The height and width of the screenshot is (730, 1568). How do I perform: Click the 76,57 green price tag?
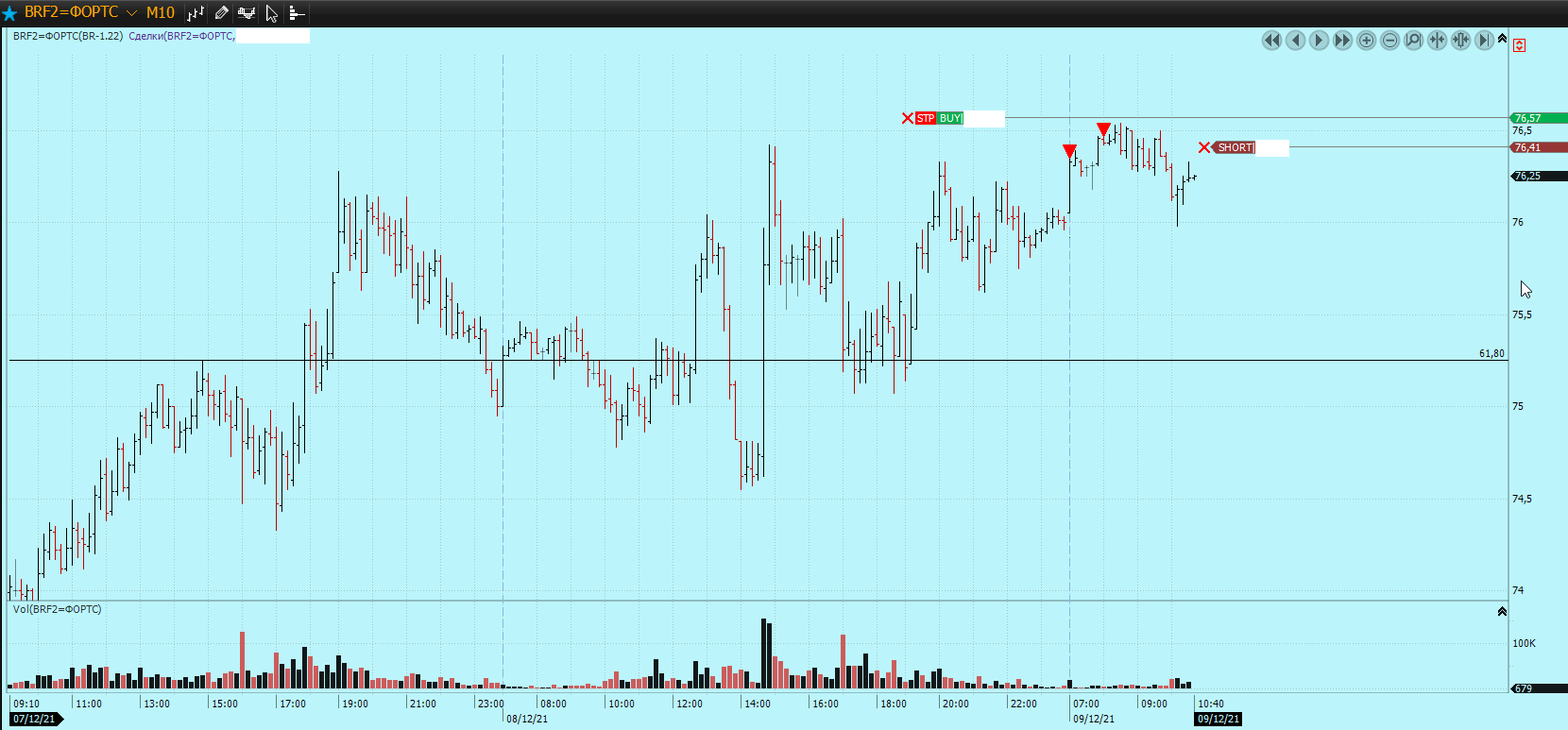tap(1539, 118)
